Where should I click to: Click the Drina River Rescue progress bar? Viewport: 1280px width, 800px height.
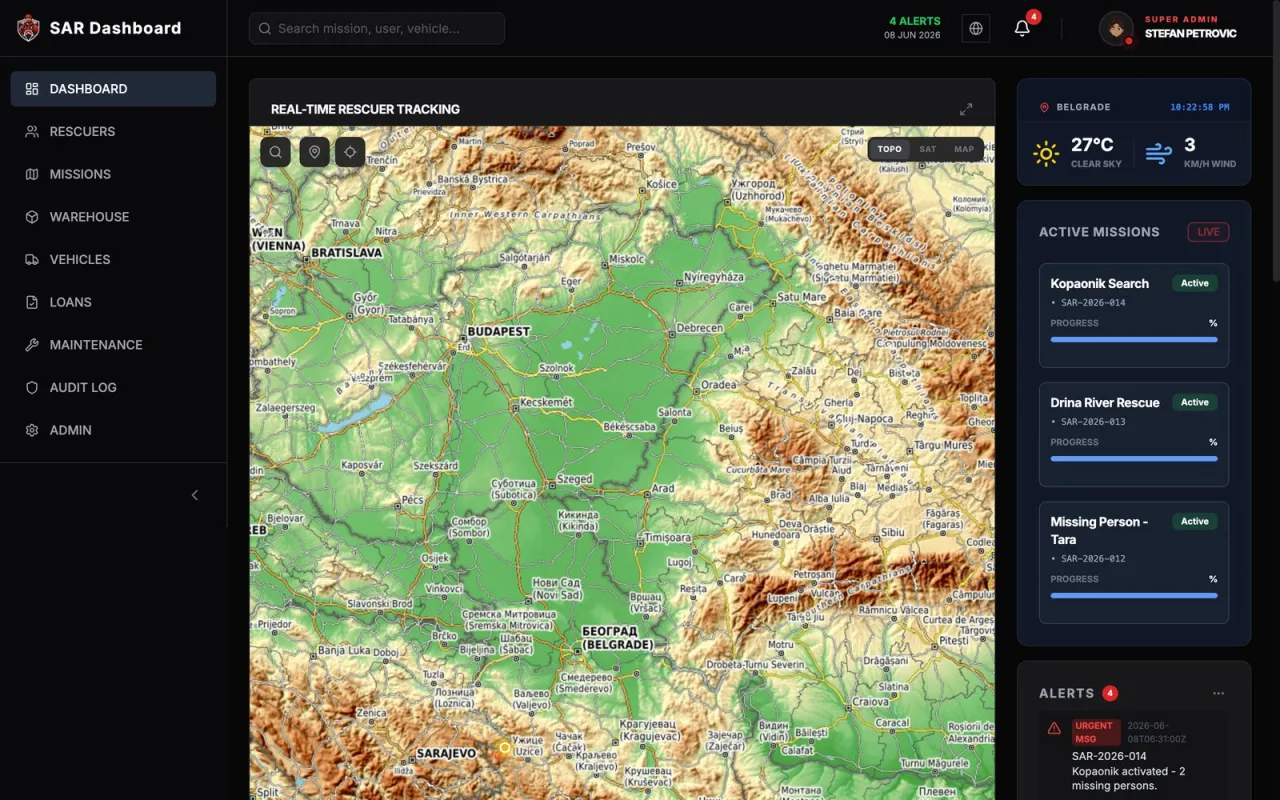1134,459
